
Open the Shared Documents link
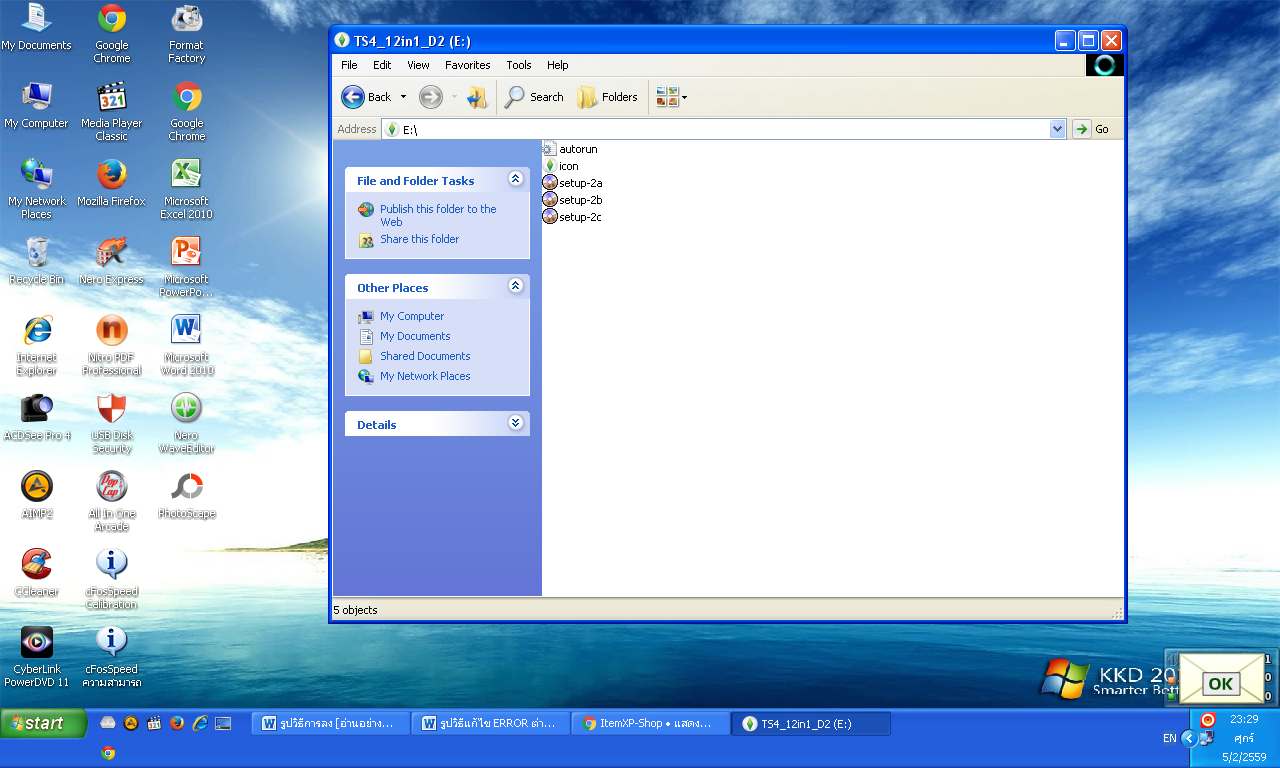click(x=424, y=356)
